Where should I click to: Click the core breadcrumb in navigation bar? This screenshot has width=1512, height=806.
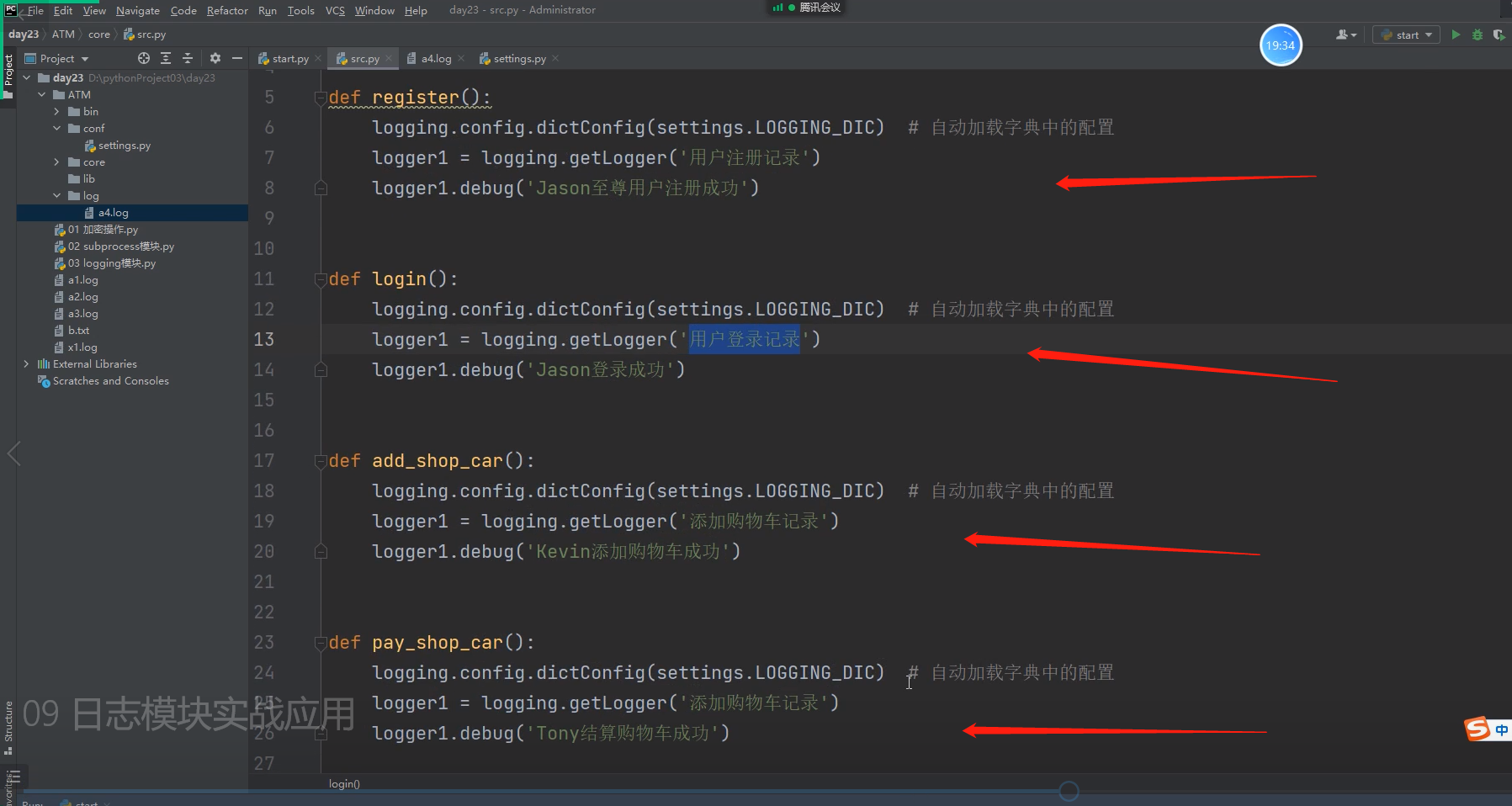point(99,34)
